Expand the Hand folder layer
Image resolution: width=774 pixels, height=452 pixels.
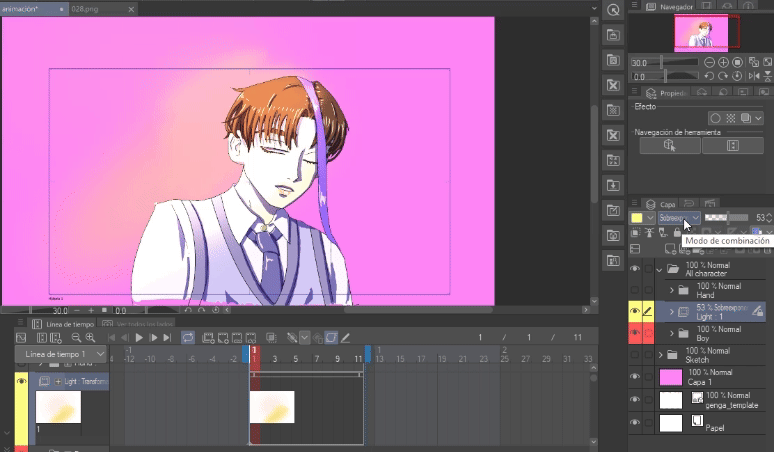(671, 290)
